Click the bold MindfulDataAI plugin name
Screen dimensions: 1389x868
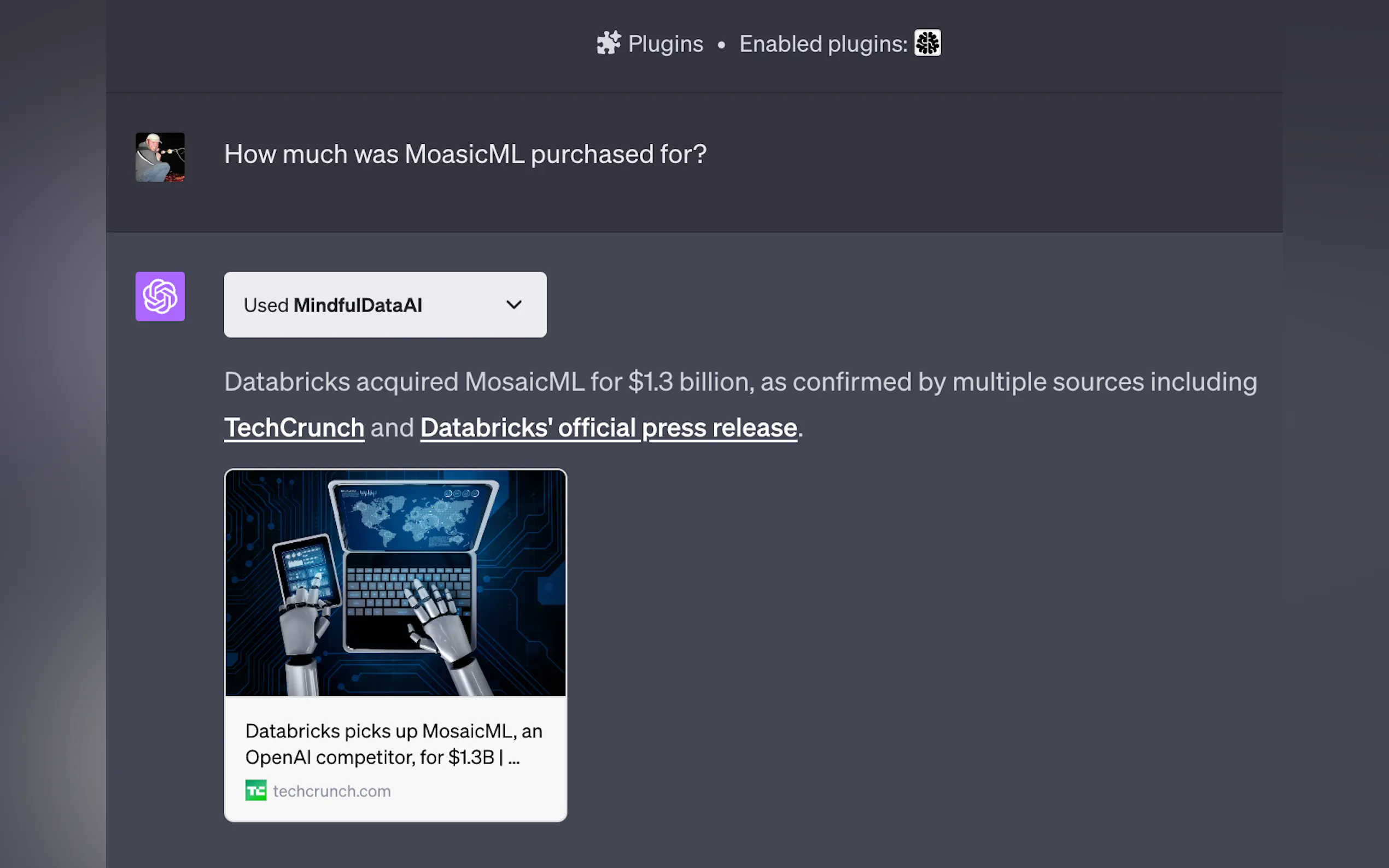coord(357,305)
